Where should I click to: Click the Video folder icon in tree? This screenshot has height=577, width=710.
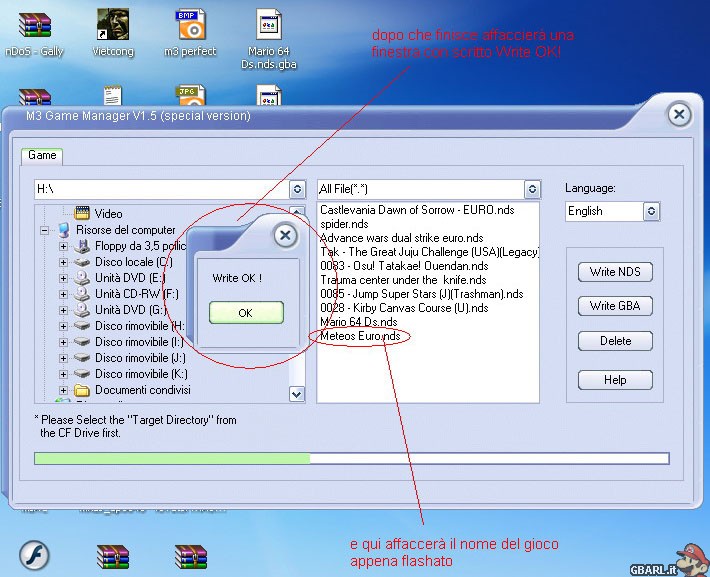(82, 213)
